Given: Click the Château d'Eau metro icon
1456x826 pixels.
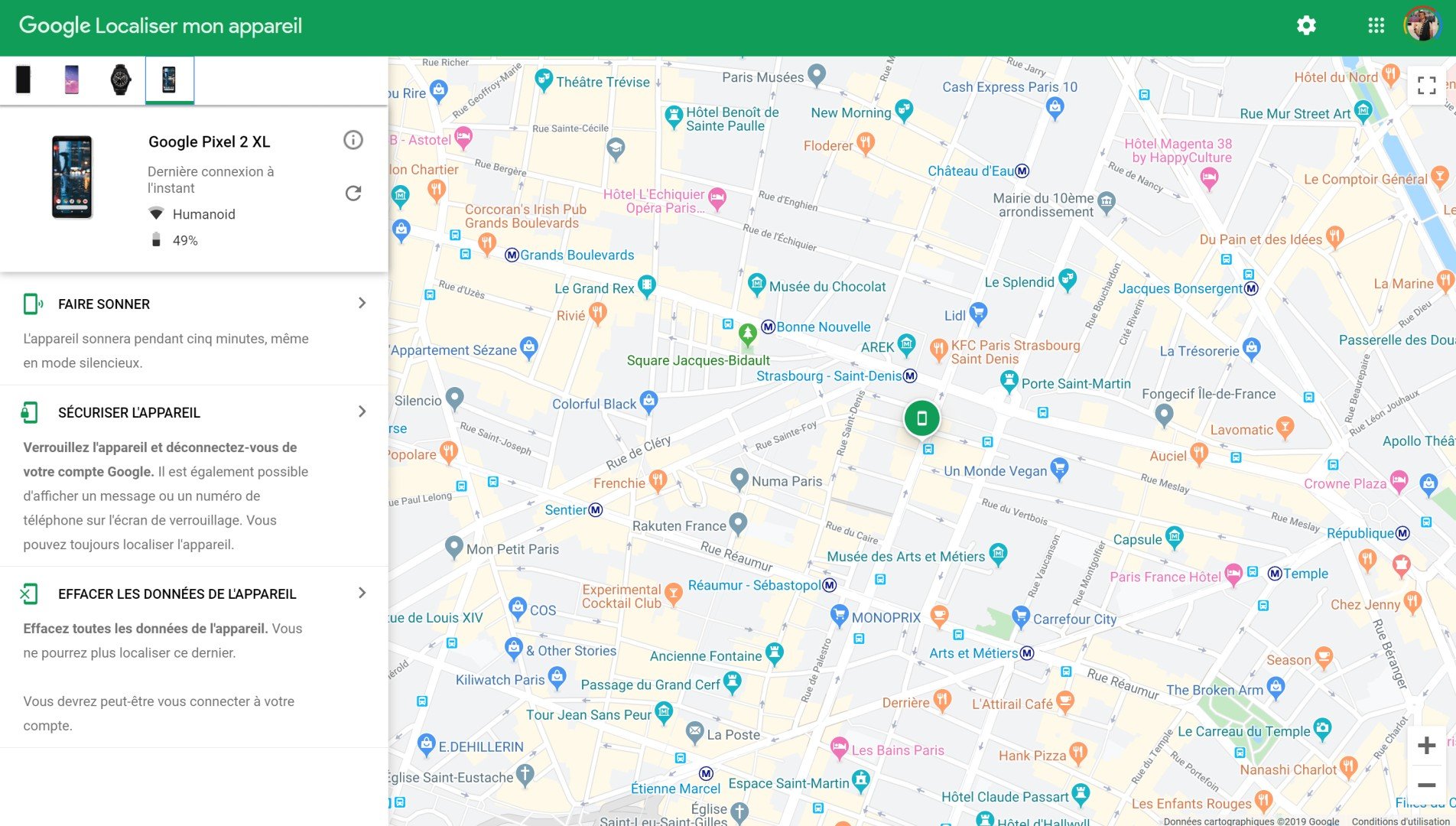Looking at the screenshot, I should click(x=1022, y=171).
